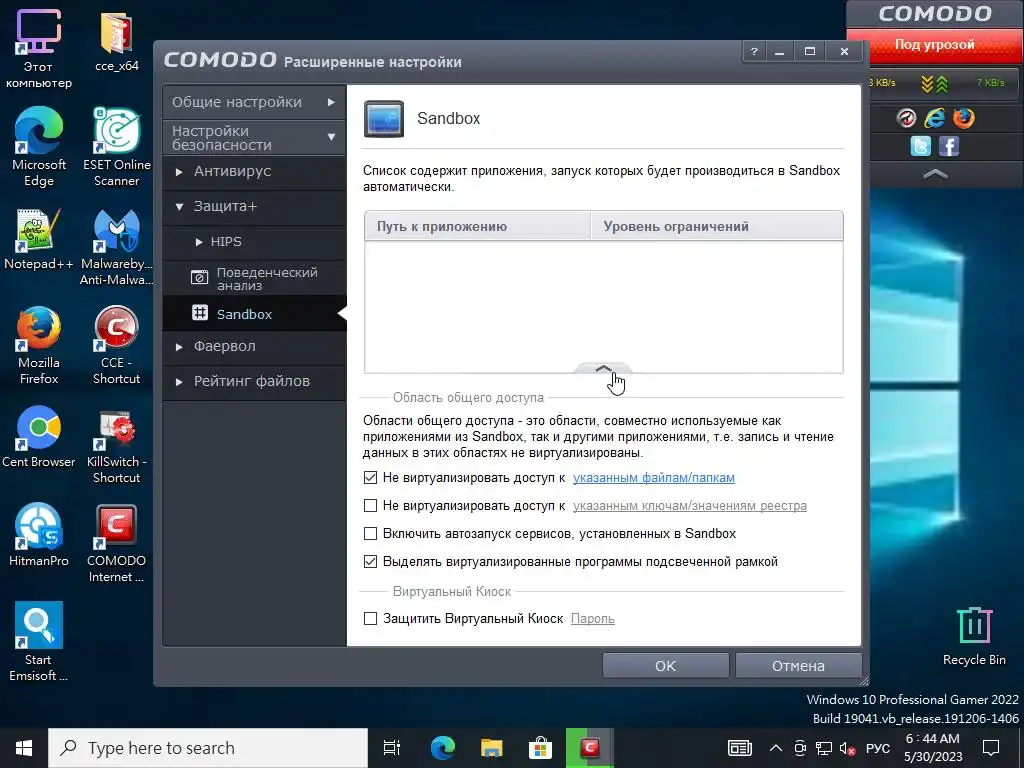
Task: Select COMODO Internet Security desktop icon
Action: pyautogui.click(x=116, y=543)
